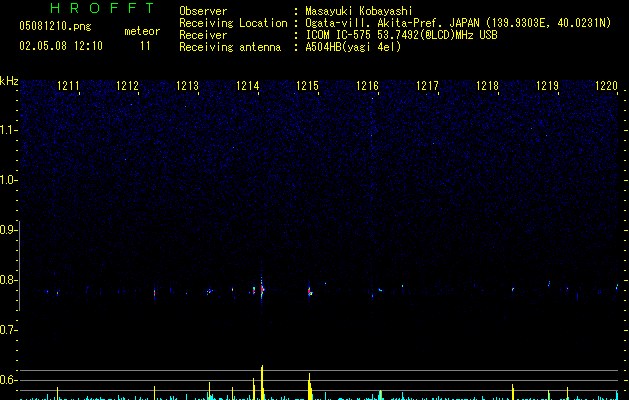Click the Receiving antenna label
The height and width of the screenshot is (400, 629).
point(230,47)
